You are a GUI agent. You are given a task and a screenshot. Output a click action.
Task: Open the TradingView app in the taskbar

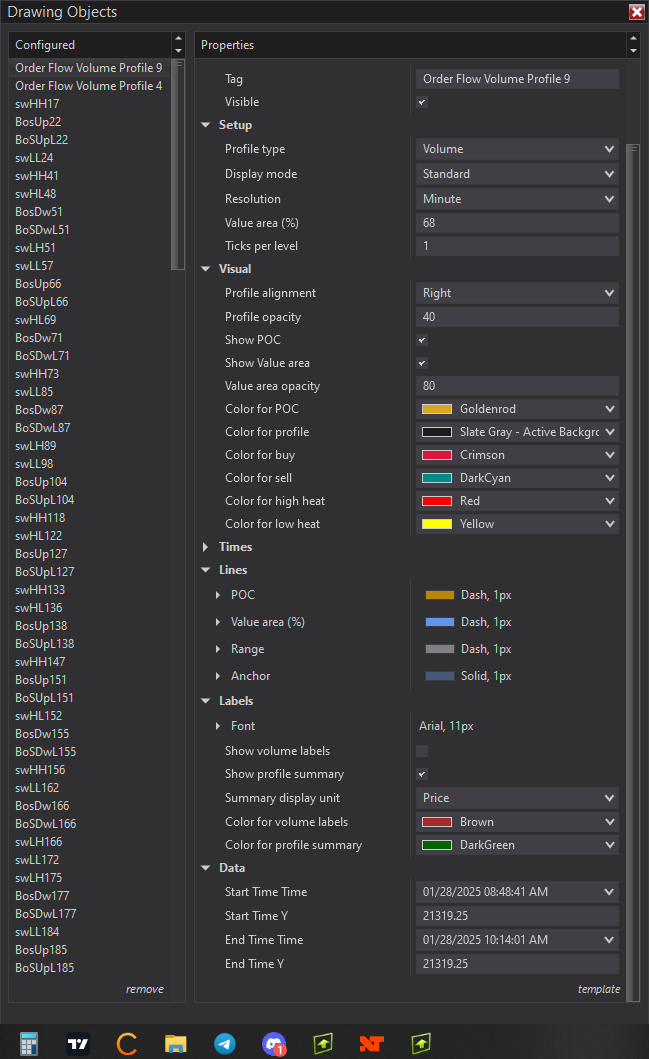[x=79, y=1043]
